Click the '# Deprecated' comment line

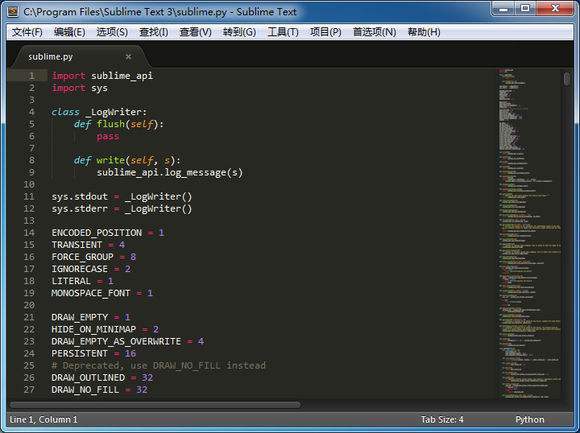pos(159,365)
